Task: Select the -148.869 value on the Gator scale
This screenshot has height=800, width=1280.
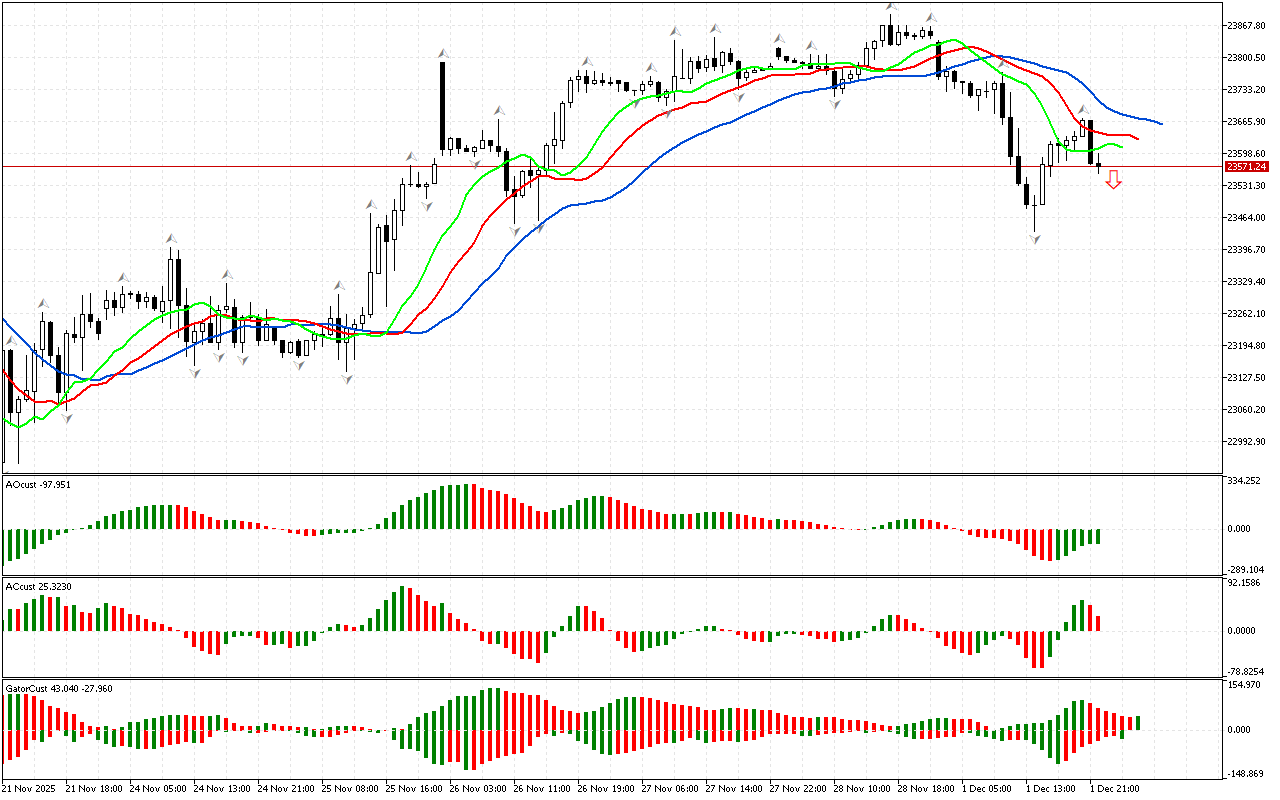Action: [x=1246, y=773]
